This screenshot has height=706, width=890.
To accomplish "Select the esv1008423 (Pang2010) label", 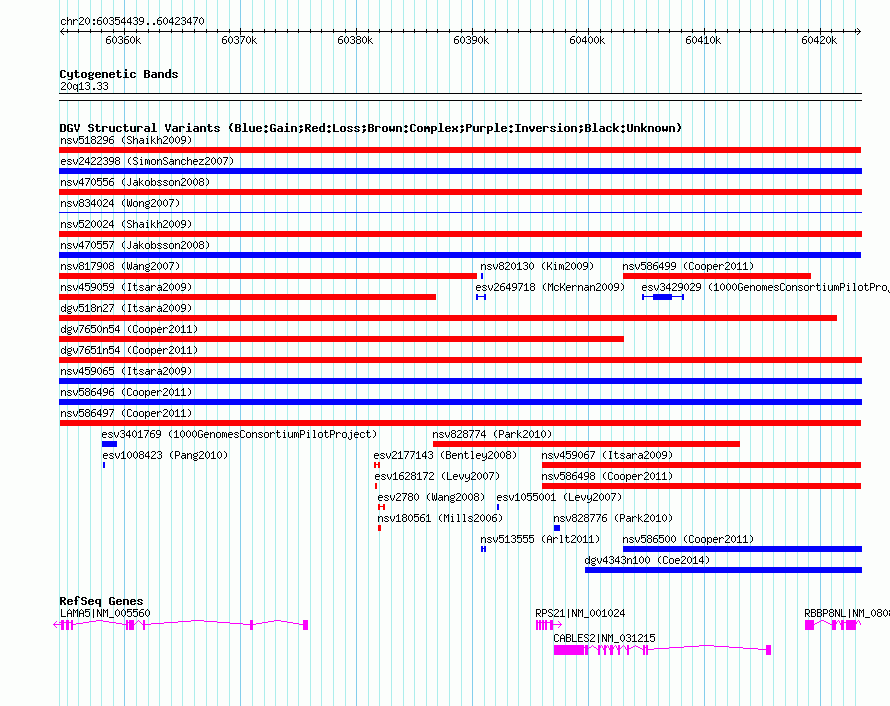I will (x=165, y=455).
